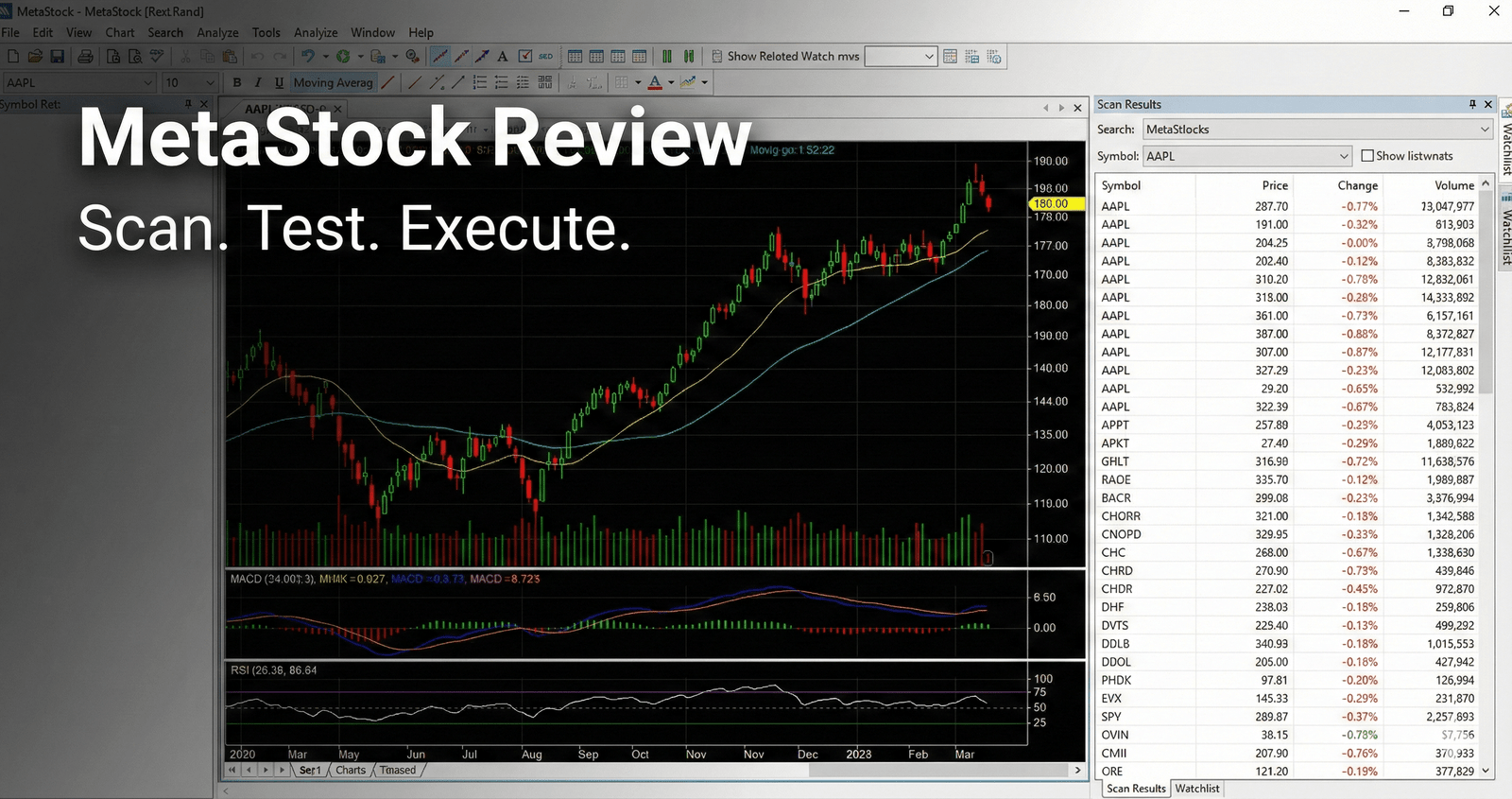The height and width of the screenshot is (799, 1512).
Task: Close the Scan Results panel
Action: tap(1487, 104)
